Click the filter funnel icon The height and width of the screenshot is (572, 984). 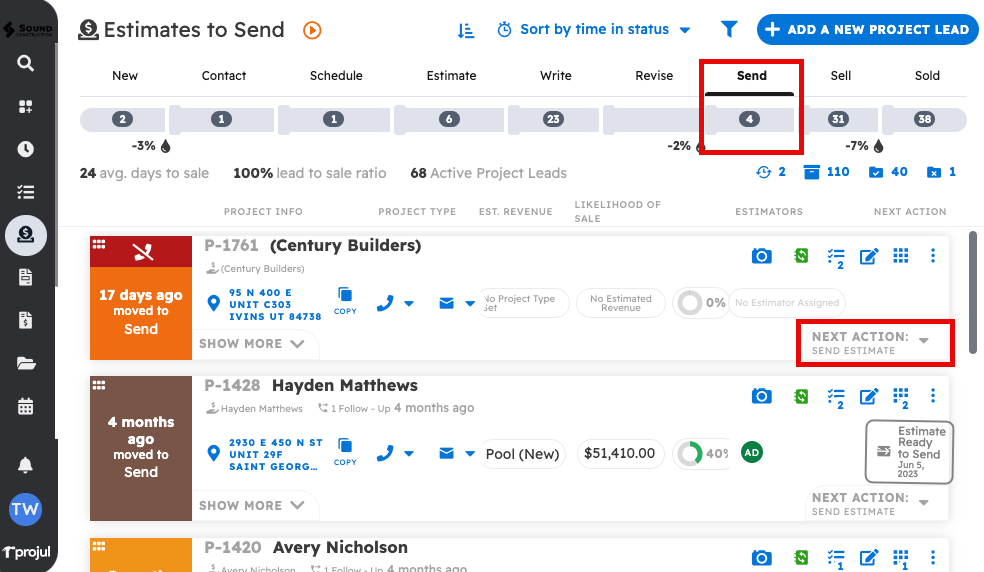coord(729,30)
